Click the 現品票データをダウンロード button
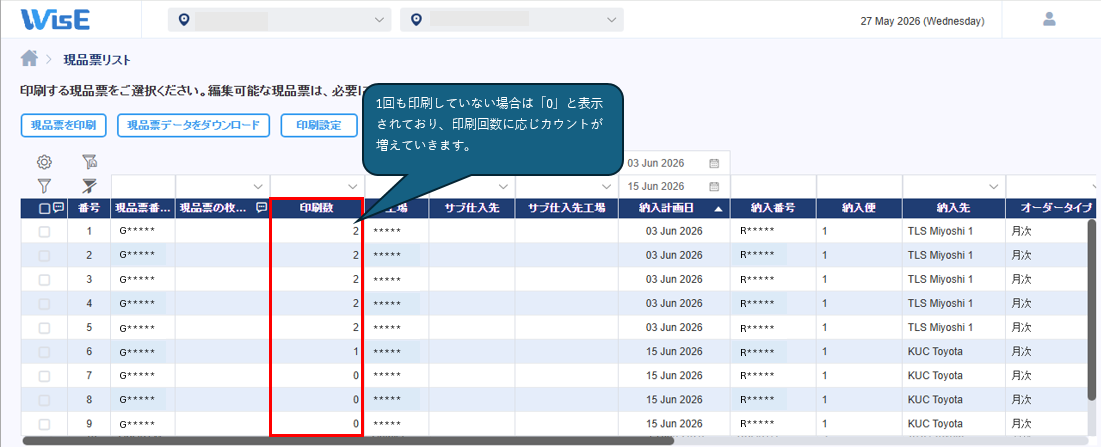Image resolution: width=1101 pixels, height=447 pixels. coord(193,126)
